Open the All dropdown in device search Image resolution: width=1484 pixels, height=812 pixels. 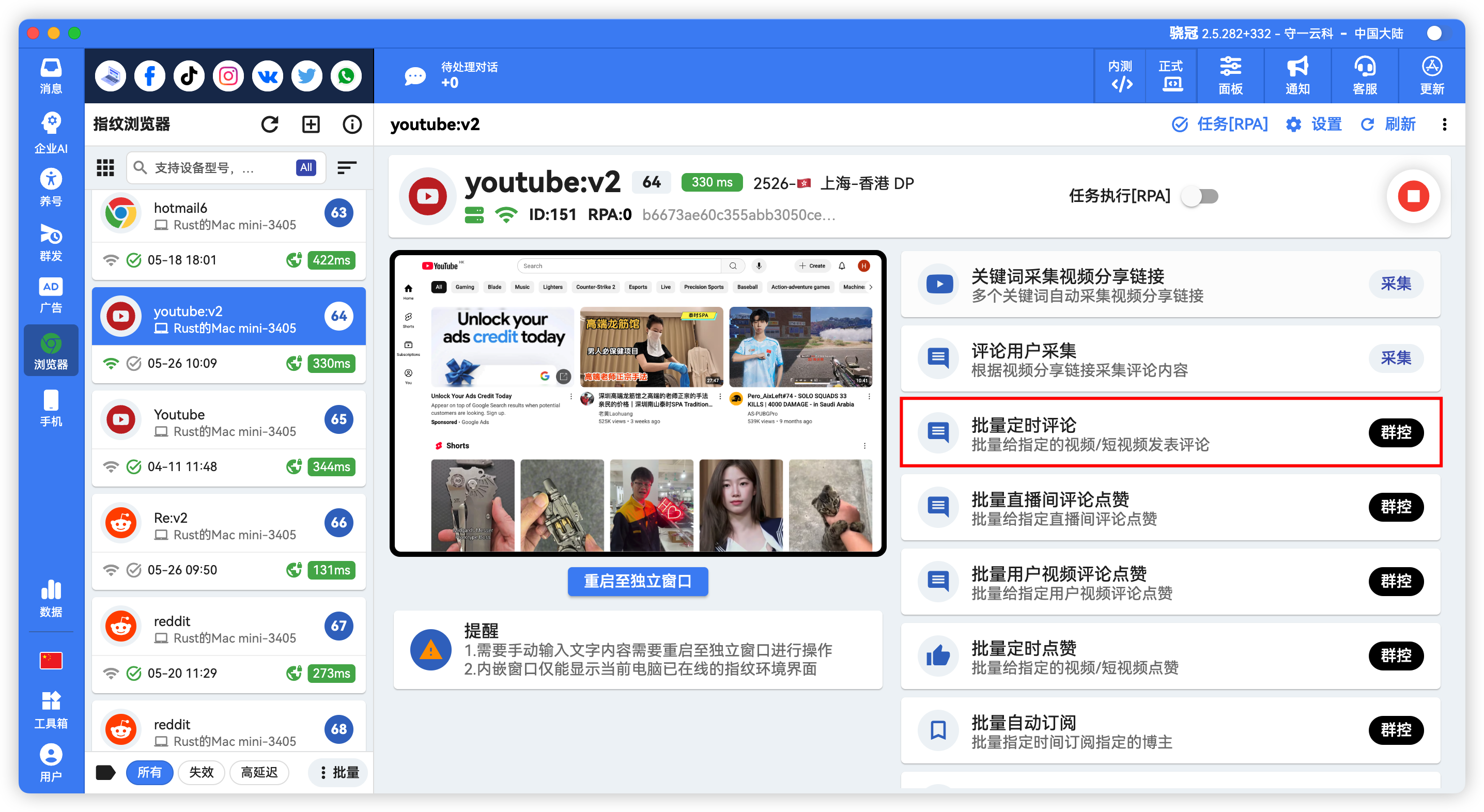(306, 167)
